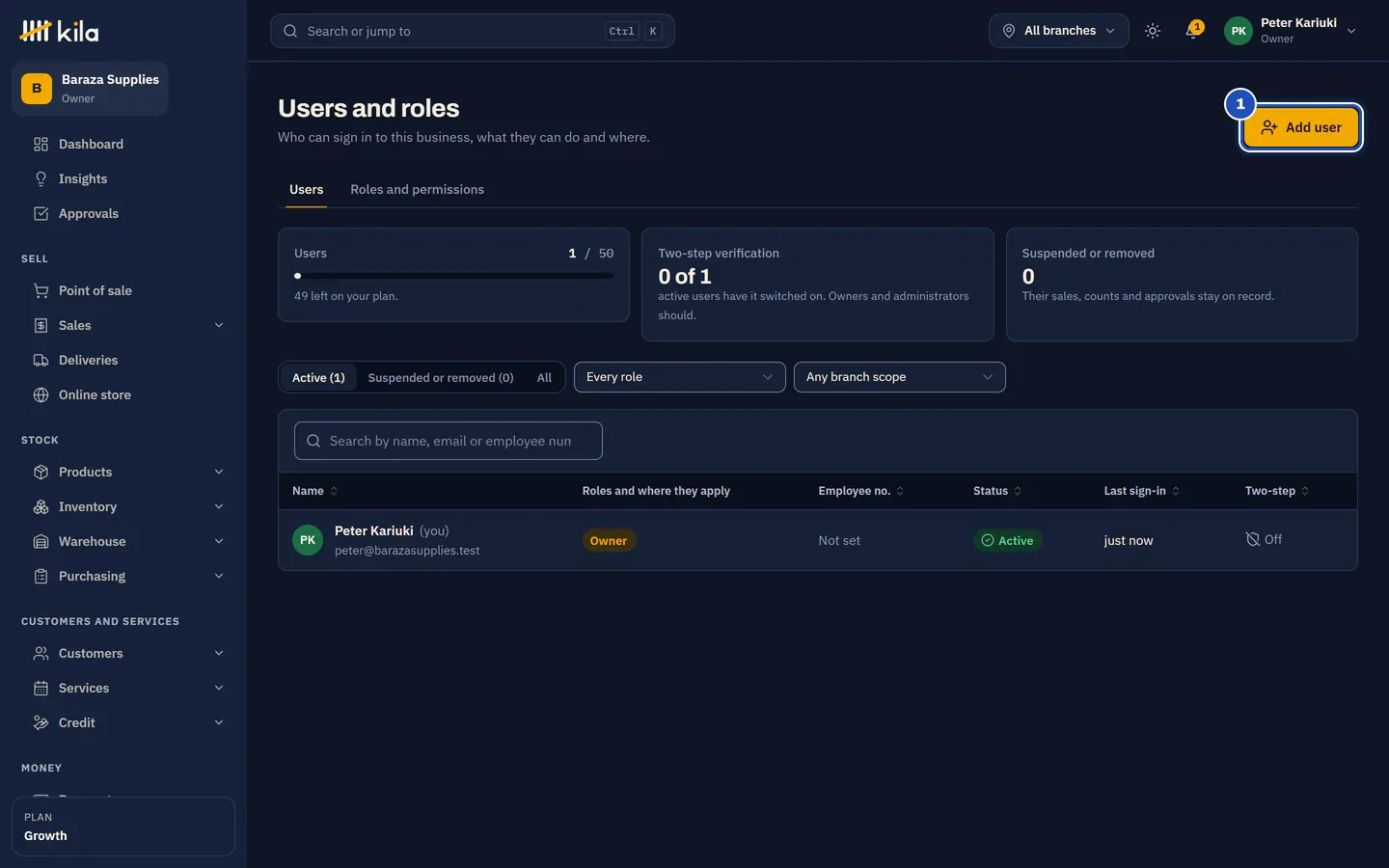Expand the Inventory menu chevron
The width and height of the screenshot is (1389, 868).
coord(219,506)
